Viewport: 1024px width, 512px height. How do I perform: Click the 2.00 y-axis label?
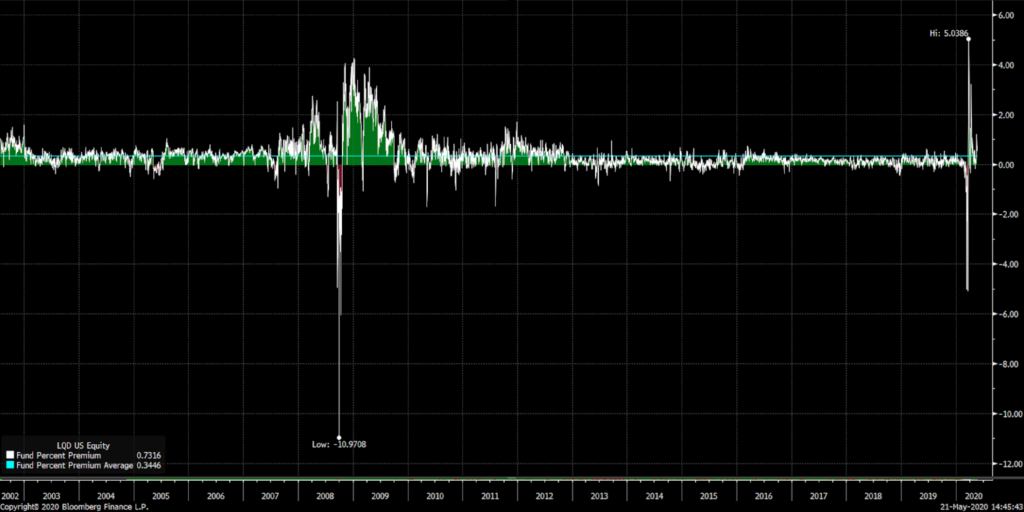[1006, 115]
